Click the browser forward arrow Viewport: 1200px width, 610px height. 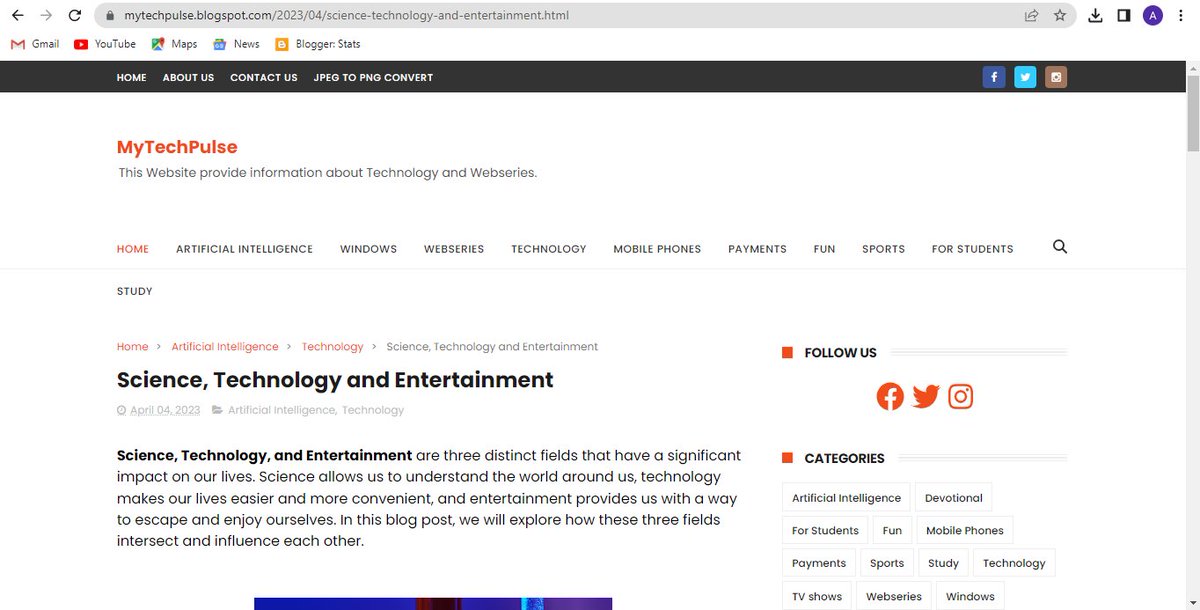(46, 16)
